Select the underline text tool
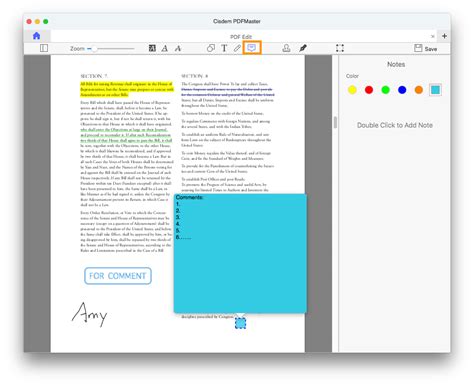Image resolution: width=474 pixels, height=386 pixels. tap(165, 48)
